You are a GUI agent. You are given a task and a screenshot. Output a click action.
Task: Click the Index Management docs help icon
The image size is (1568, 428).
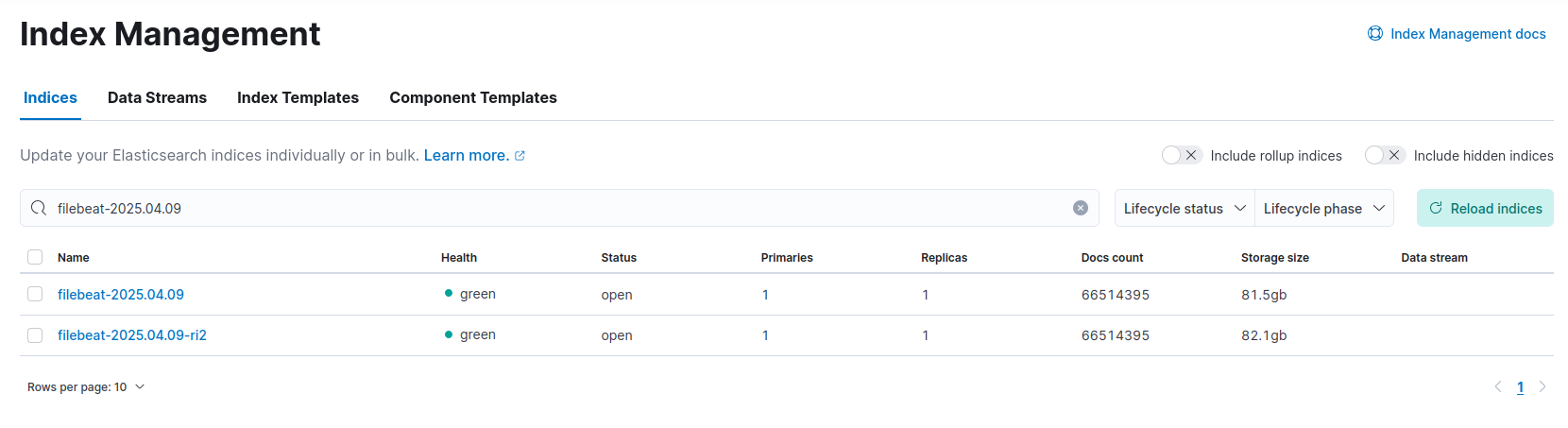(1375, 34)
